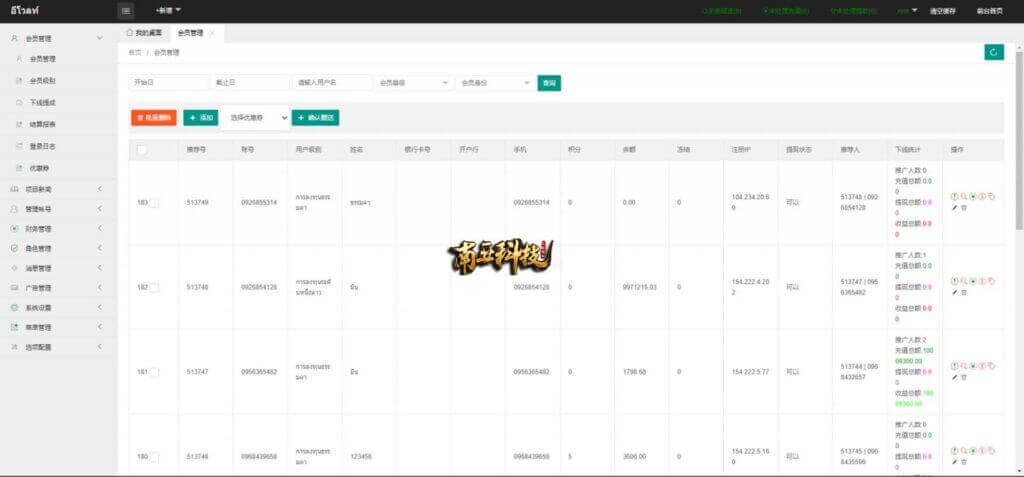Open the 我的桌面 home tab
1024x477 pixels.
142,33
